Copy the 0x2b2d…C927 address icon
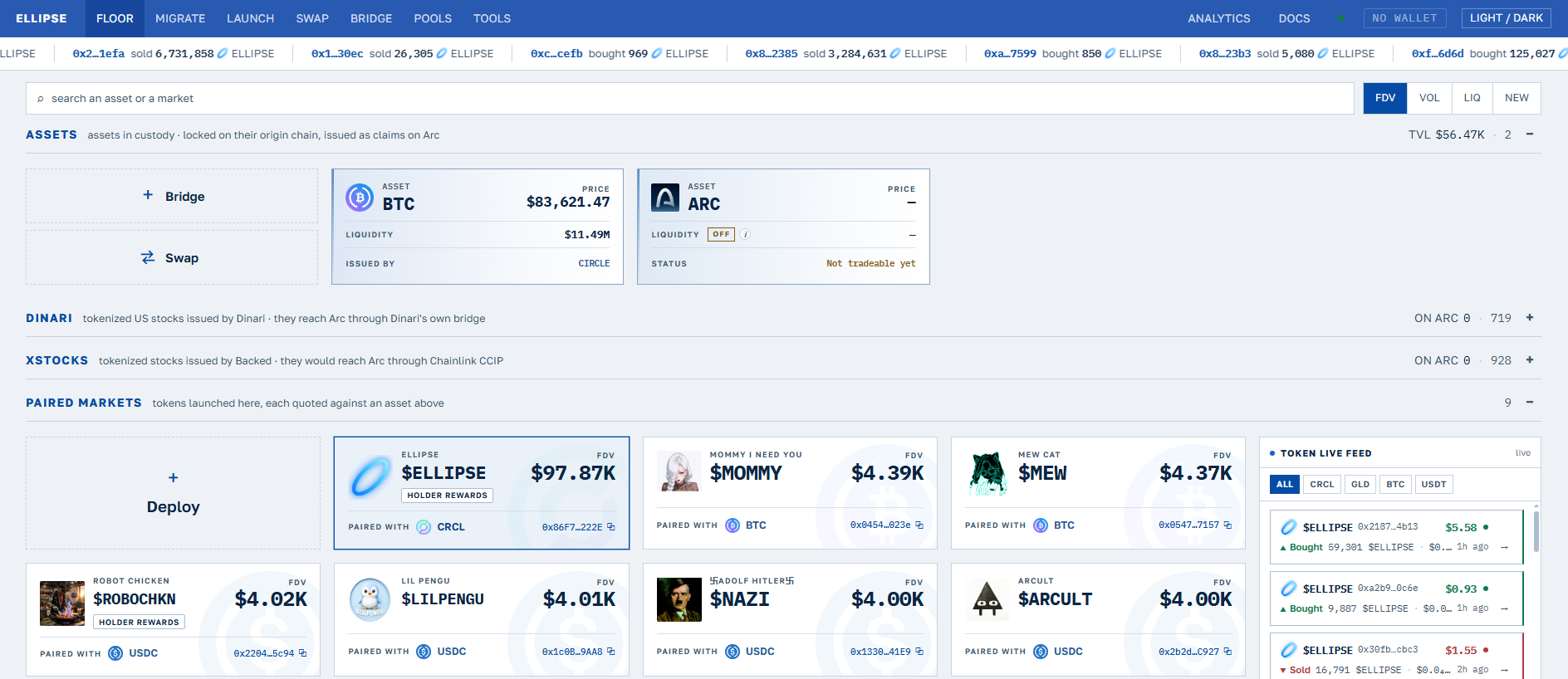 pyautogui.click(x=1227, y=652)
